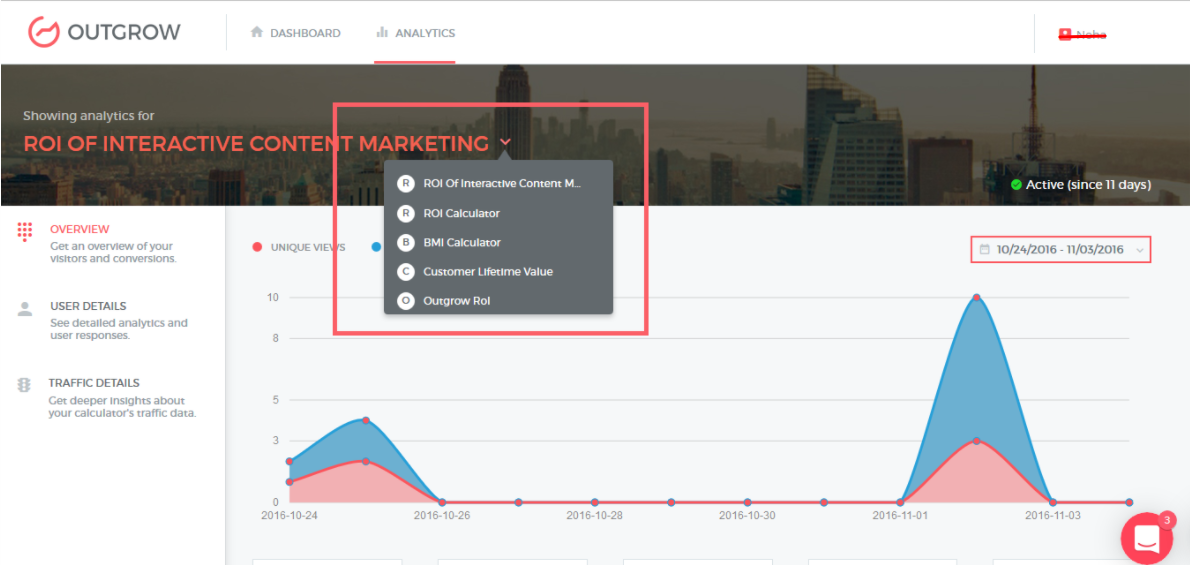Click the O badge beside Outgrow RoI
Image resolution: width=1190 pixels, height=565 pixels.
tap(406, 301)
